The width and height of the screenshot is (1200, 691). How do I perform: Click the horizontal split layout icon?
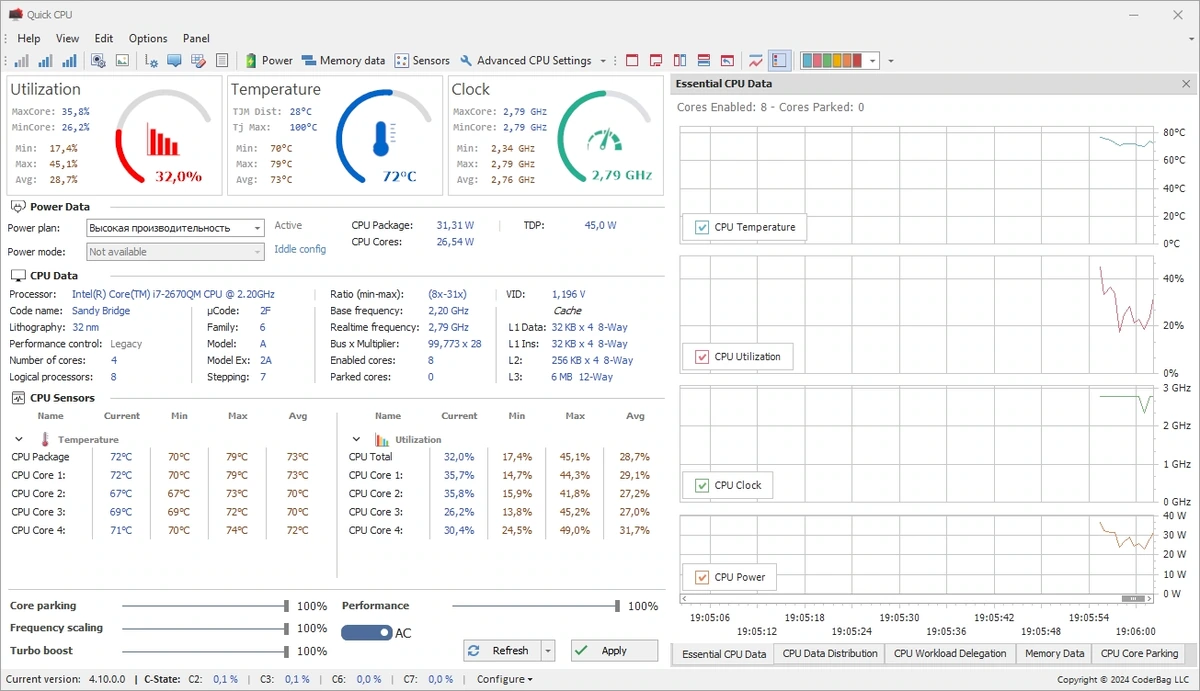(x=704, y=61)
